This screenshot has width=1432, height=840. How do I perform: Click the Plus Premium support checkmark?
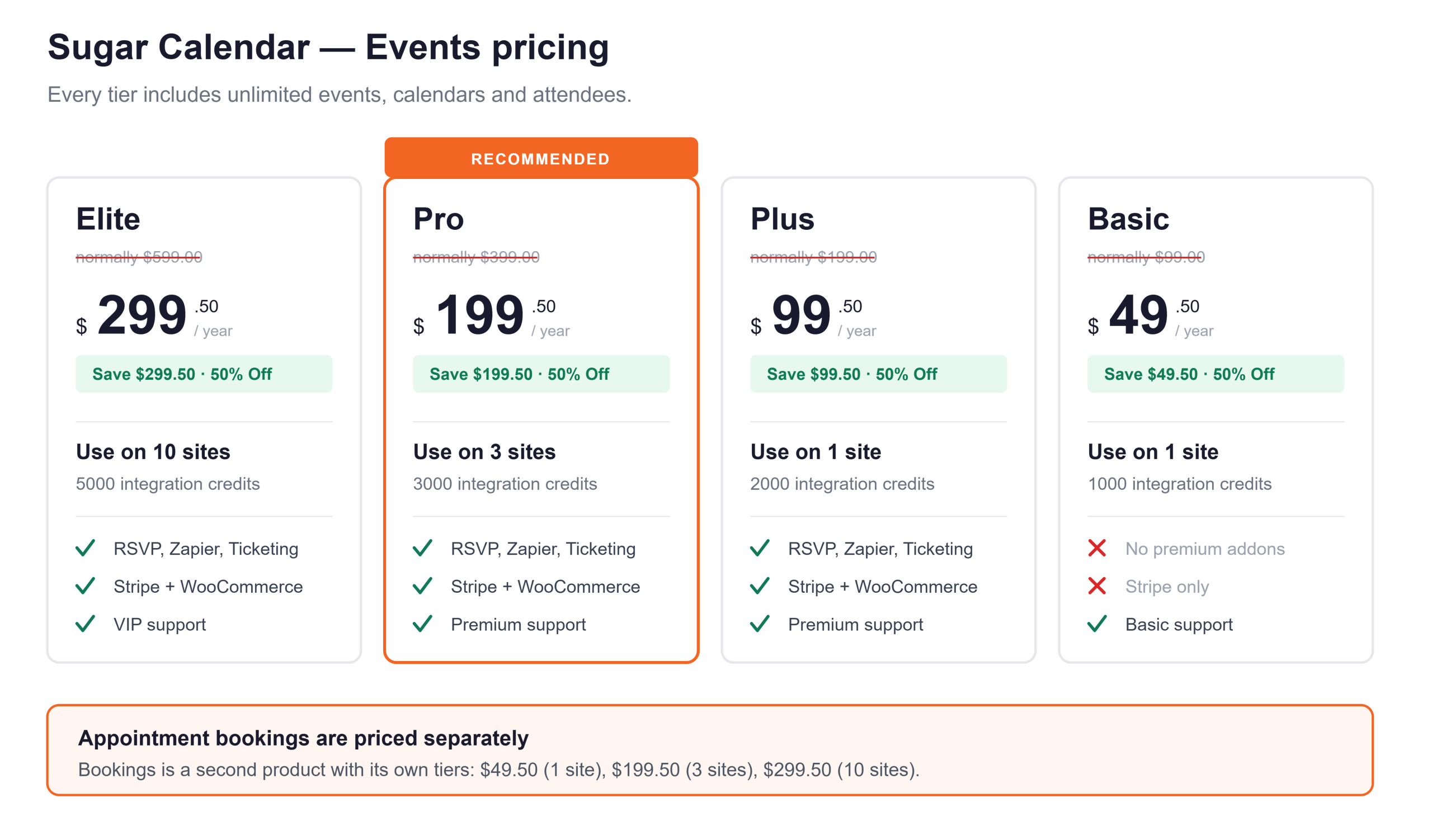[760, 624]
